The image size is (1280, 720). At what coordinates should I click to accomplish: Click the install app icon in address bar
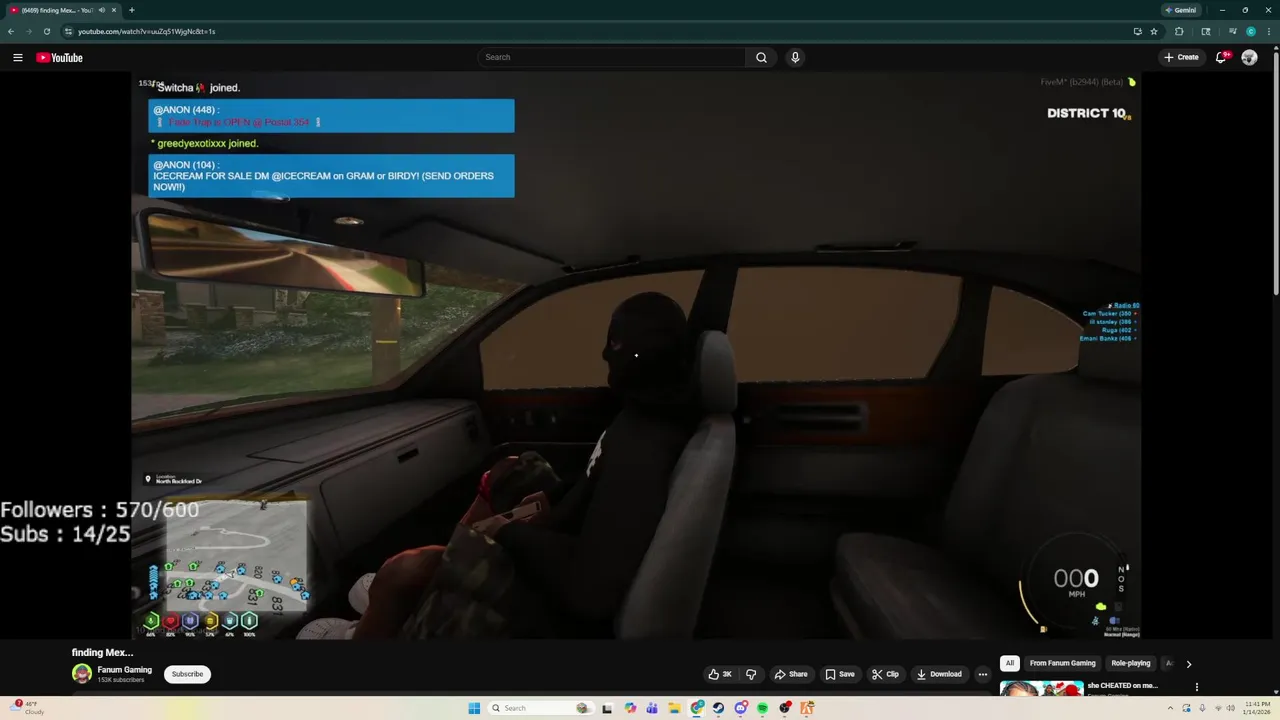(1137, 31)
